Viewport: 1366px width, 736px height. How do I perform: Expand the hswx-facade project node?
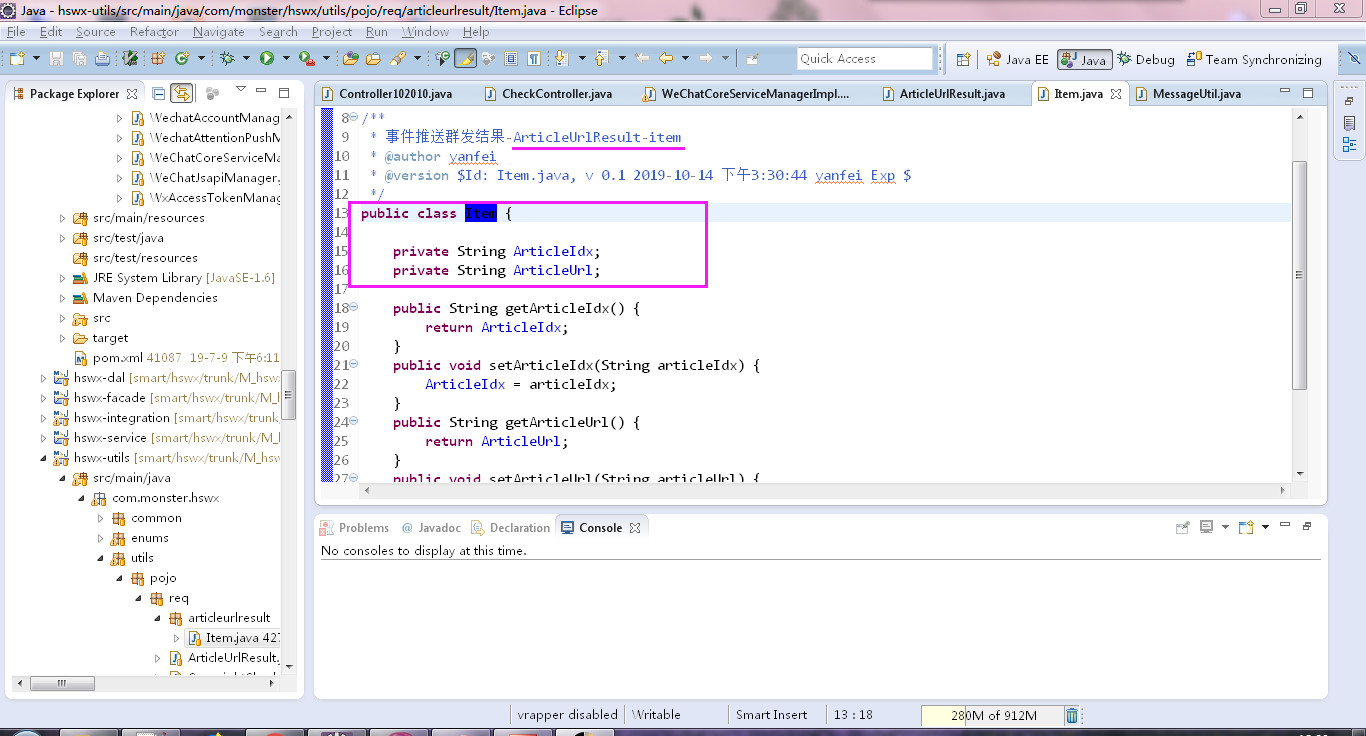tap(43, 398)
